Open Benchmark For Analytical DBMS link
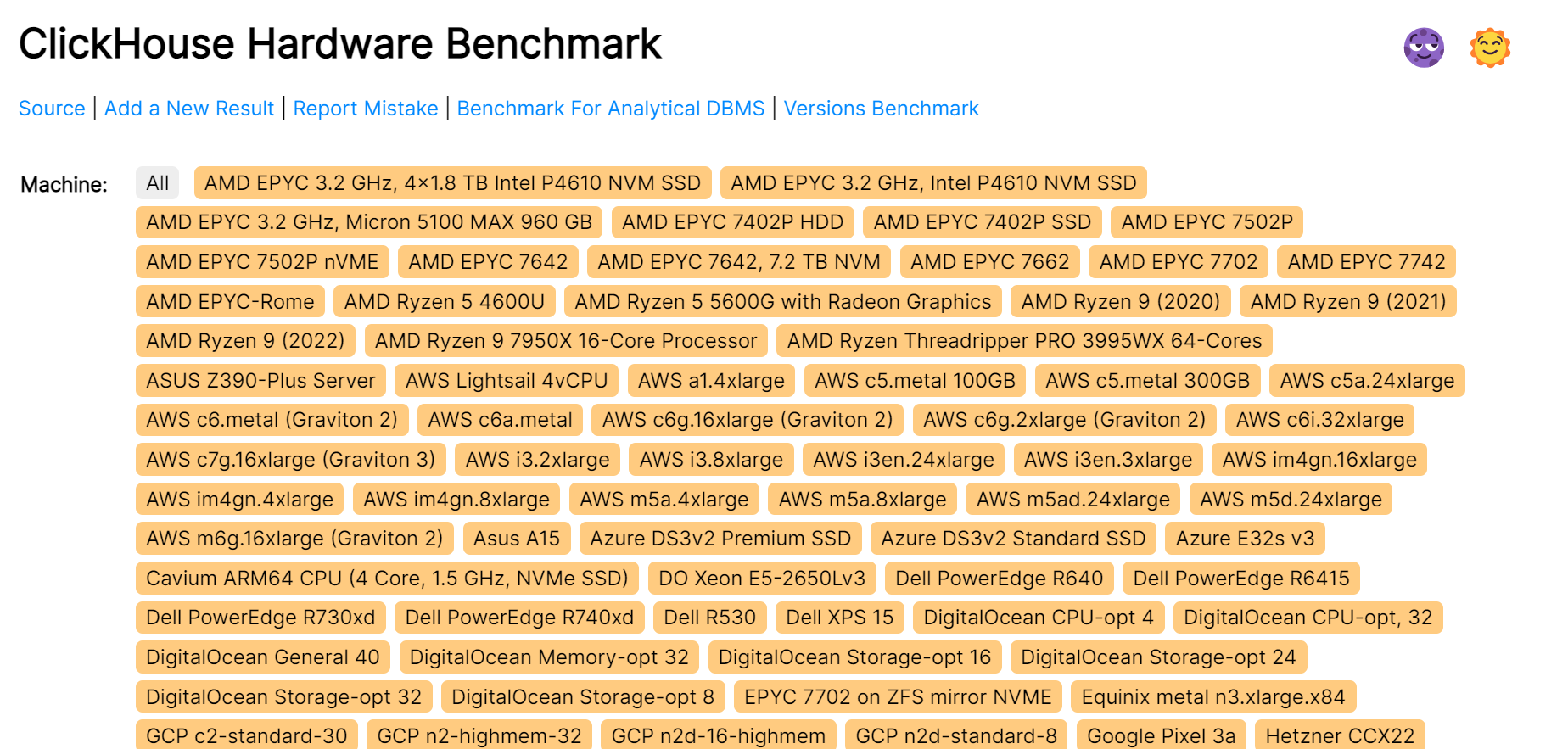This screenshot has width=1568, height=749. pos(611,109)
